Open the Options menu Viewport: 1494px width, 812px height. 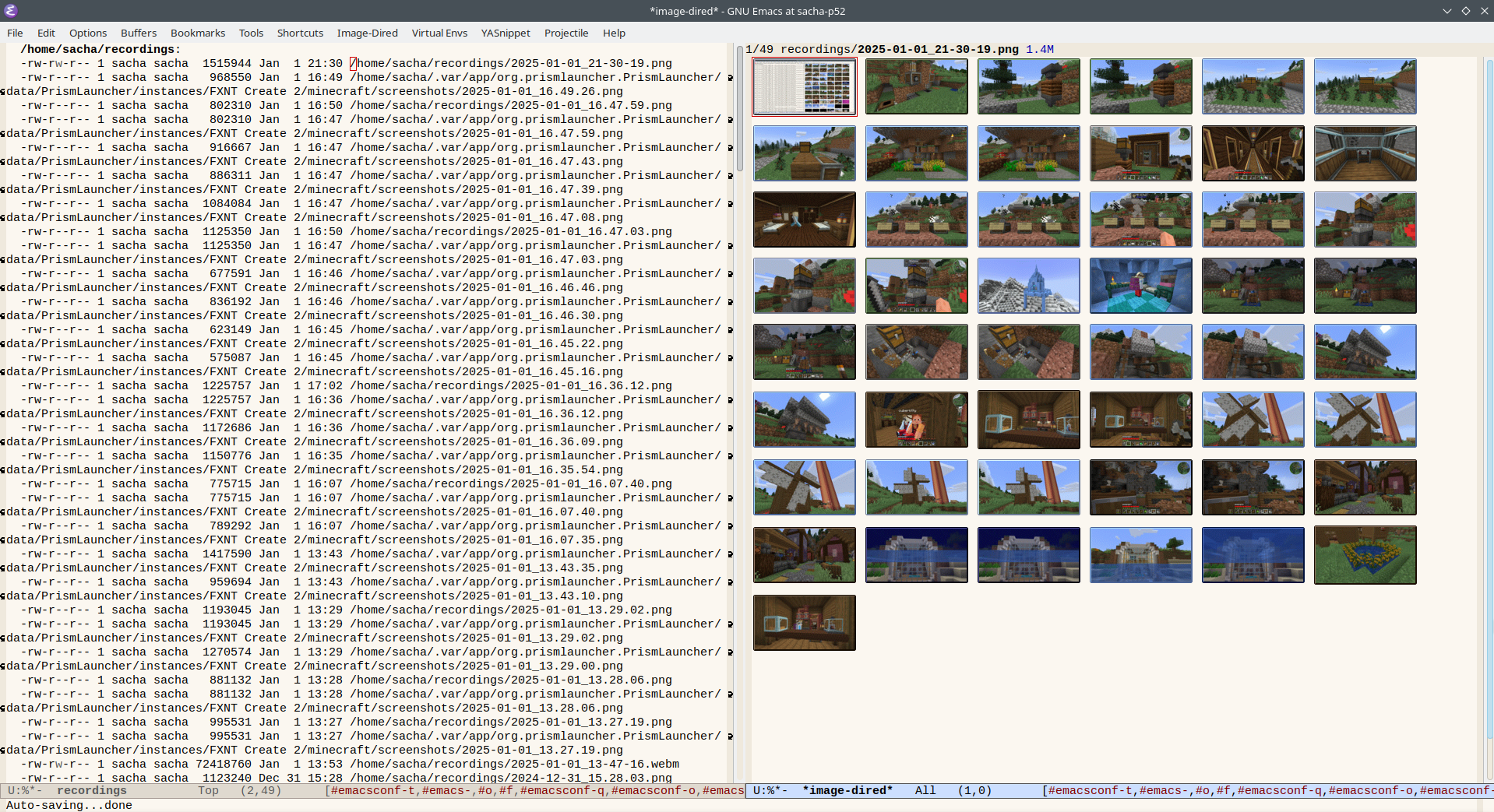pos(88,33)
